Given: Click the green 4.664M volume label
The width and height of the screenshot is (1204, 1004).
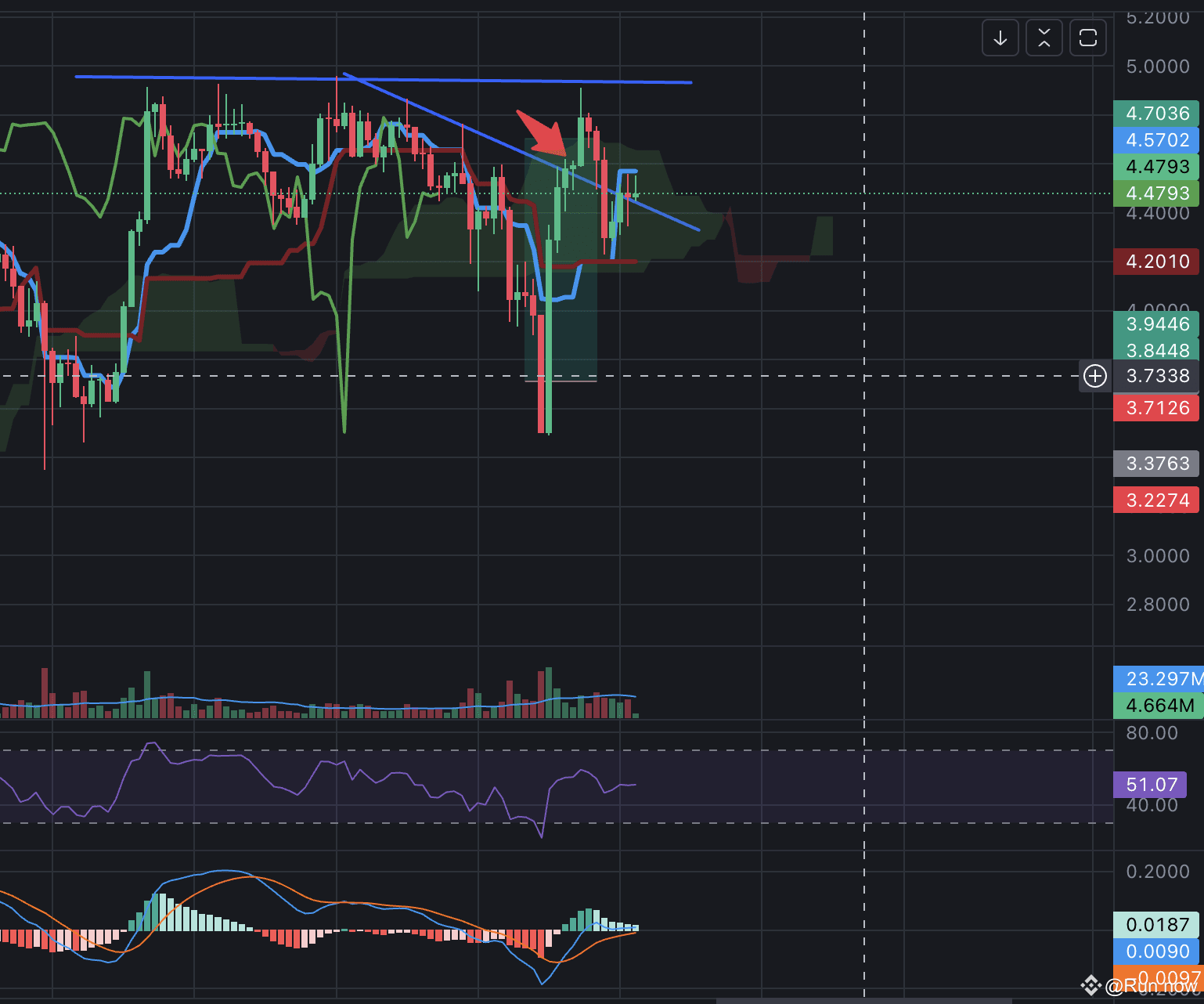Looking at the screenshot, I should click(x=1159, y=706).
